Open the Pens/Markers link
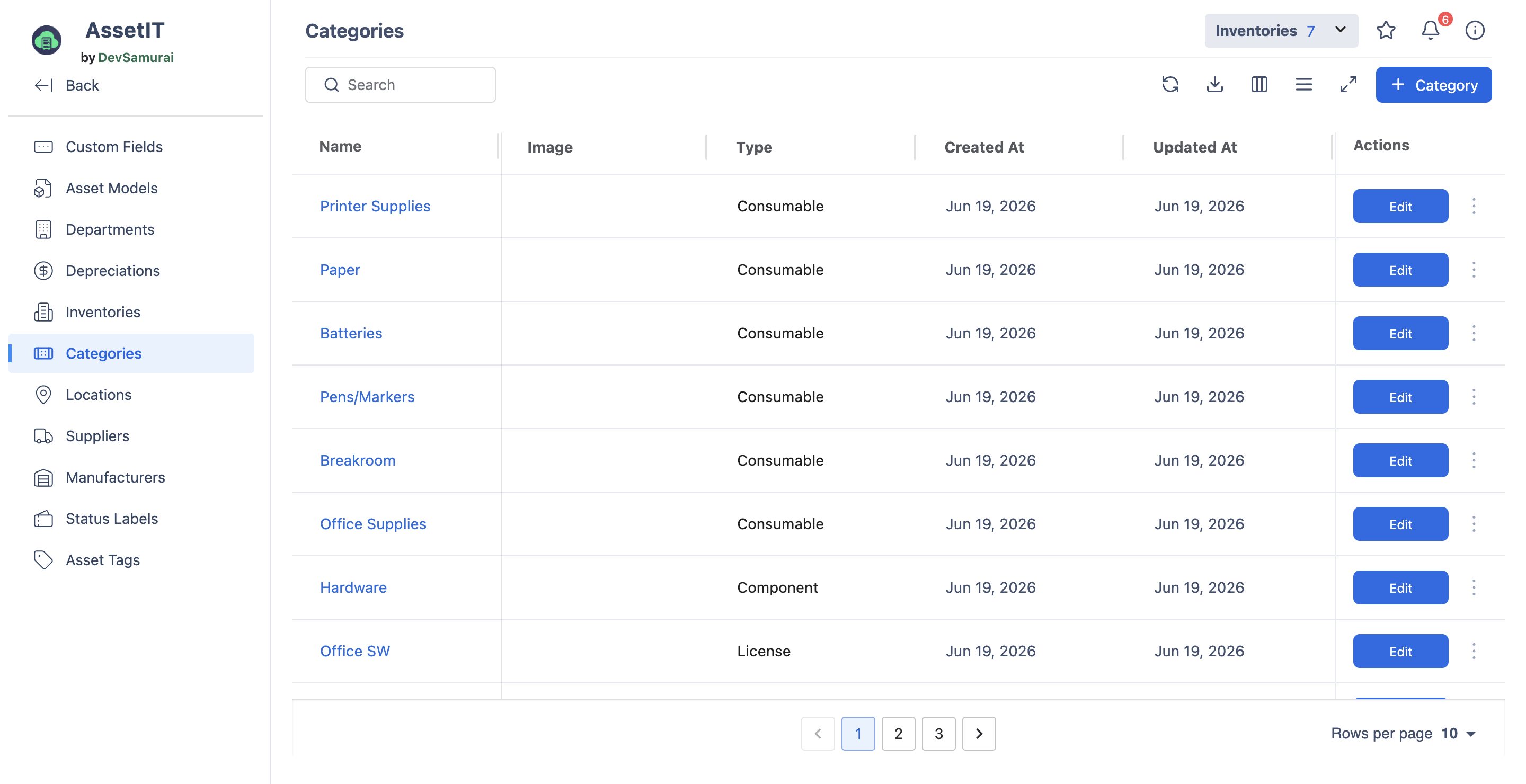The height and width of the screenshot is (784, 1526). click(x=367, y=397)
